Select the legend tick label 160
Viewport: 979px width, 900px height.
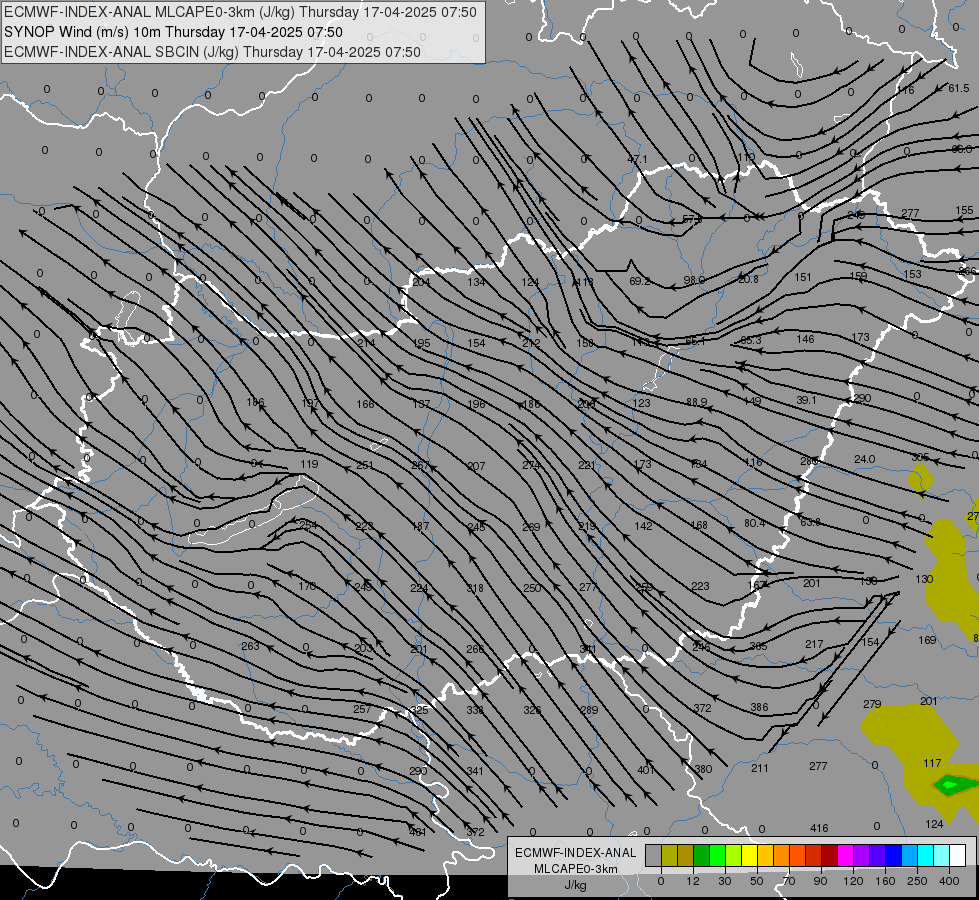click(885, 881)
